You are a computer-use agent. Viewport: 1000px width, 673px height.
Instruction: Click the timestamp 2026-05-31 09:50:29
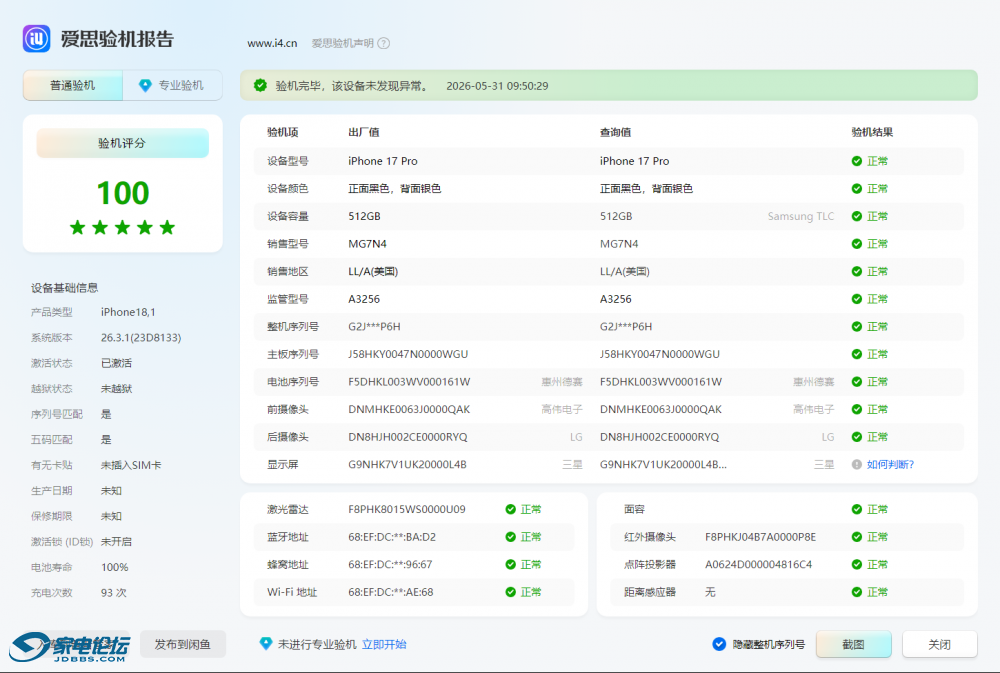(497, 86)
